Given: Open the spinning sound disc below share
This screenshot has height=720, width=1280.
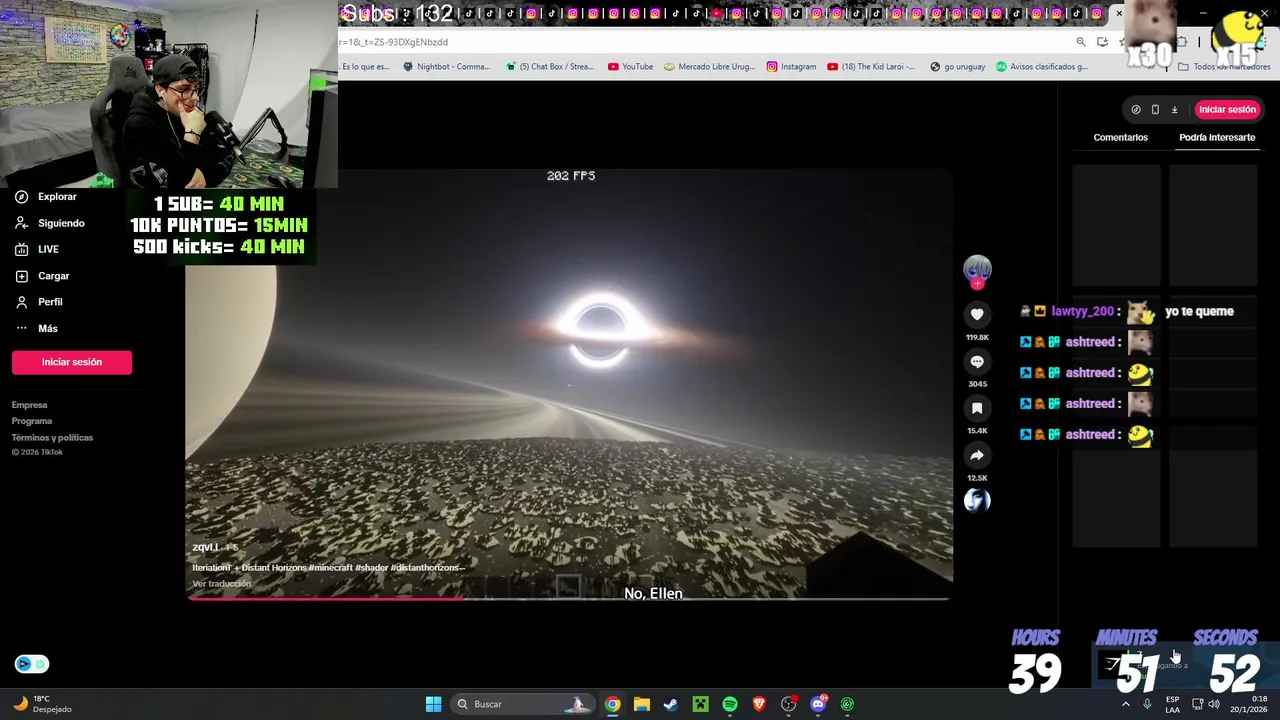Looking at the screenshot, I should pos(977,501).
